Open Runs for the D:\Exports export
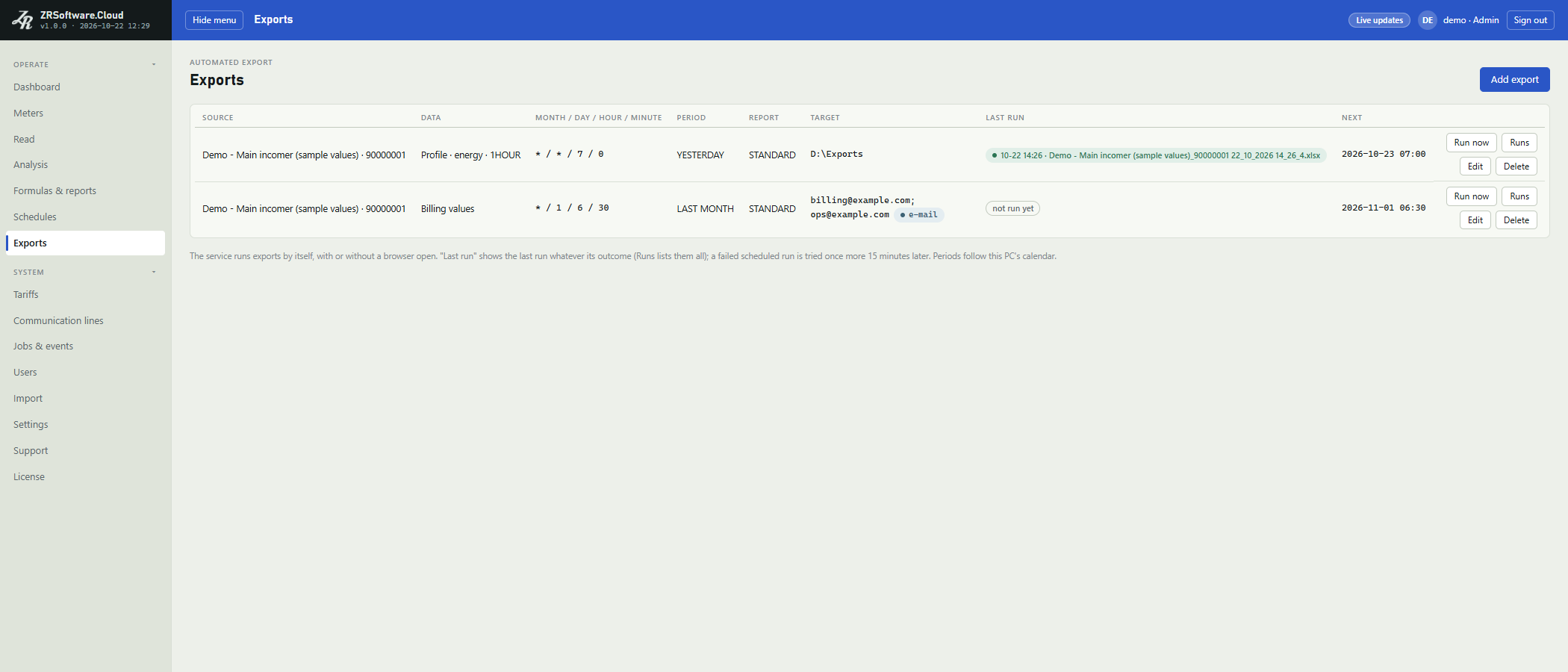 point(1519,143)
